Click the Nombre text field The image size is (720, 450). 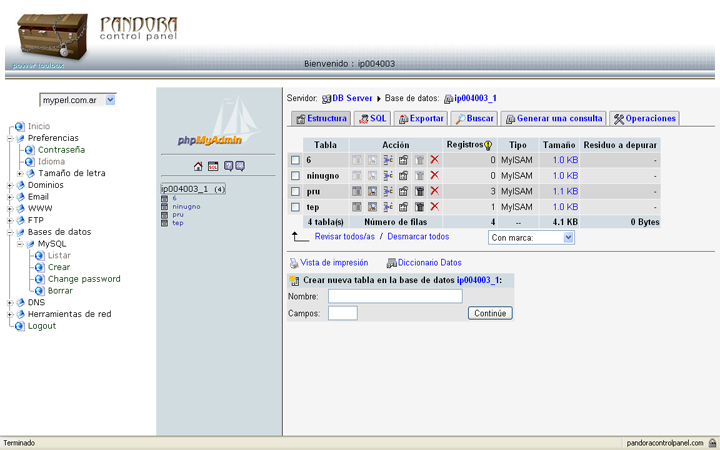[395, 297]
